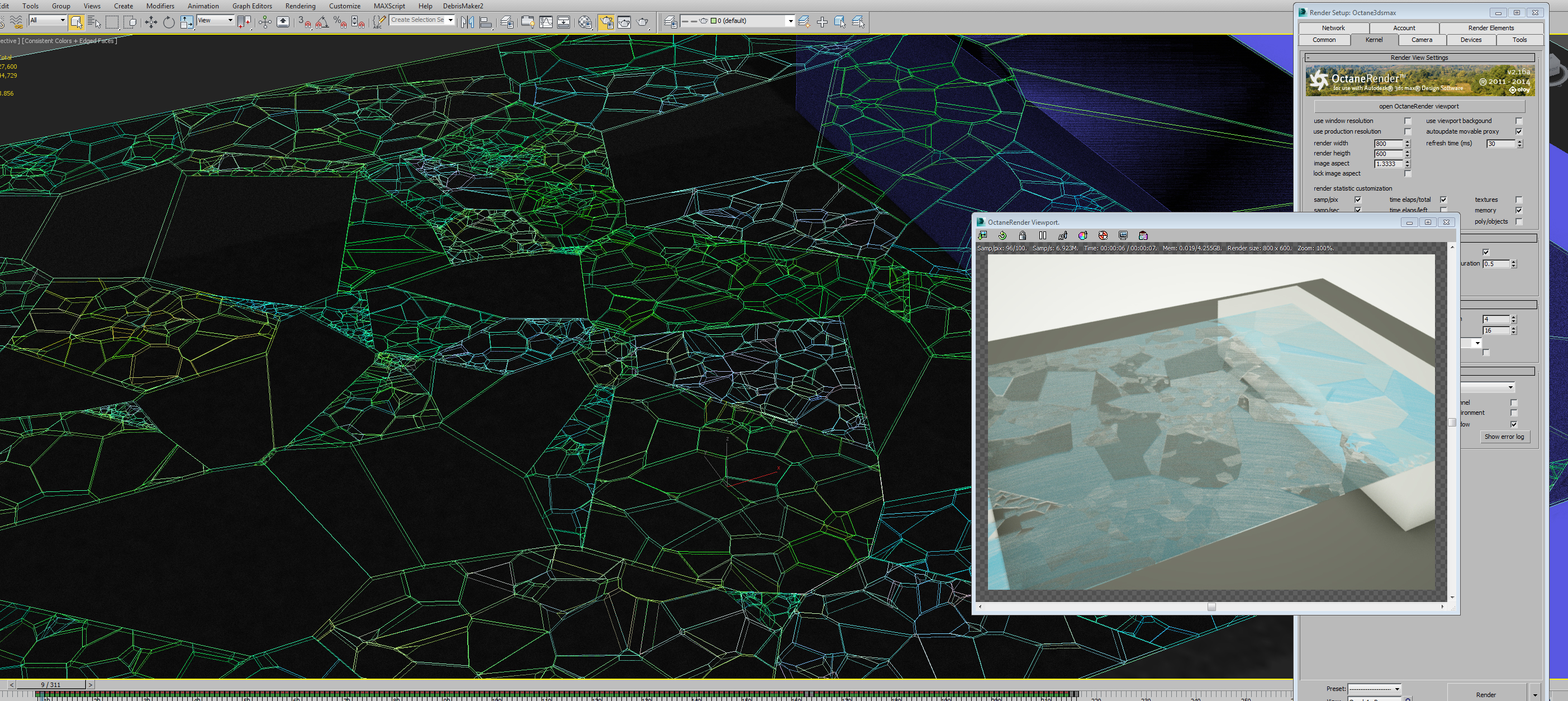Uncheck autoupdate movable proxy checkbox
Image resolution: width=1568 pixels, height=701 pixels.
1519,131
